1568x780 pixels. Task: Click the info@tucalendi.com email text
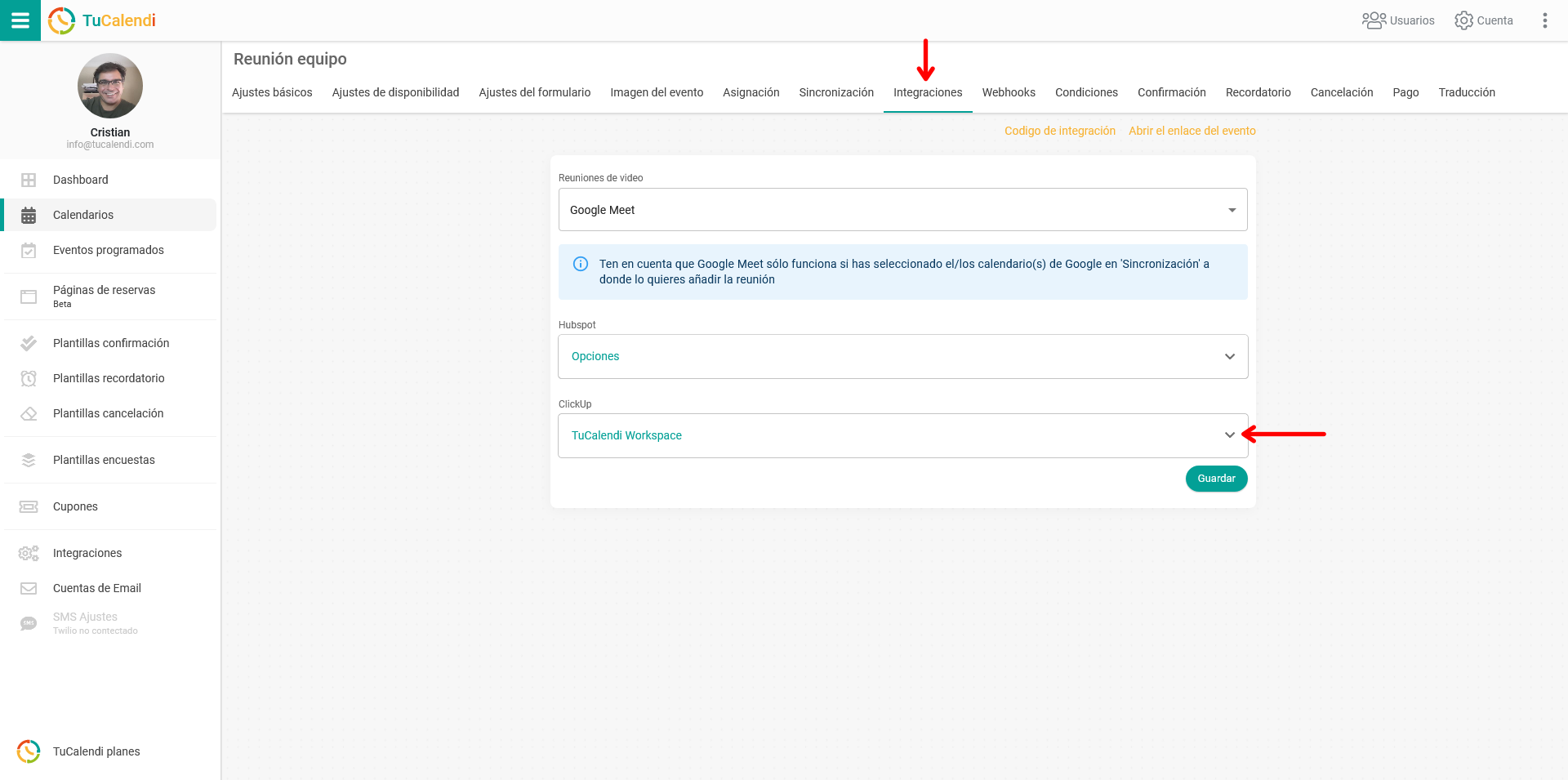click(x=110, y=145)
